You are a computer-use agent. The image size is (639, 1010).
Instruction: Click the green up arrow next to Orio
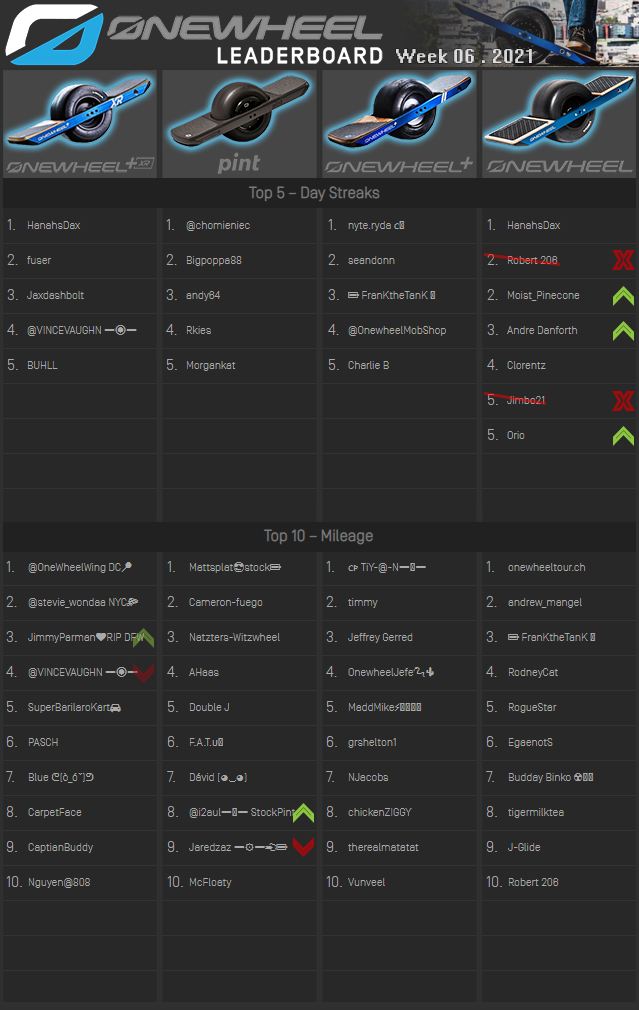pos(623,436)
